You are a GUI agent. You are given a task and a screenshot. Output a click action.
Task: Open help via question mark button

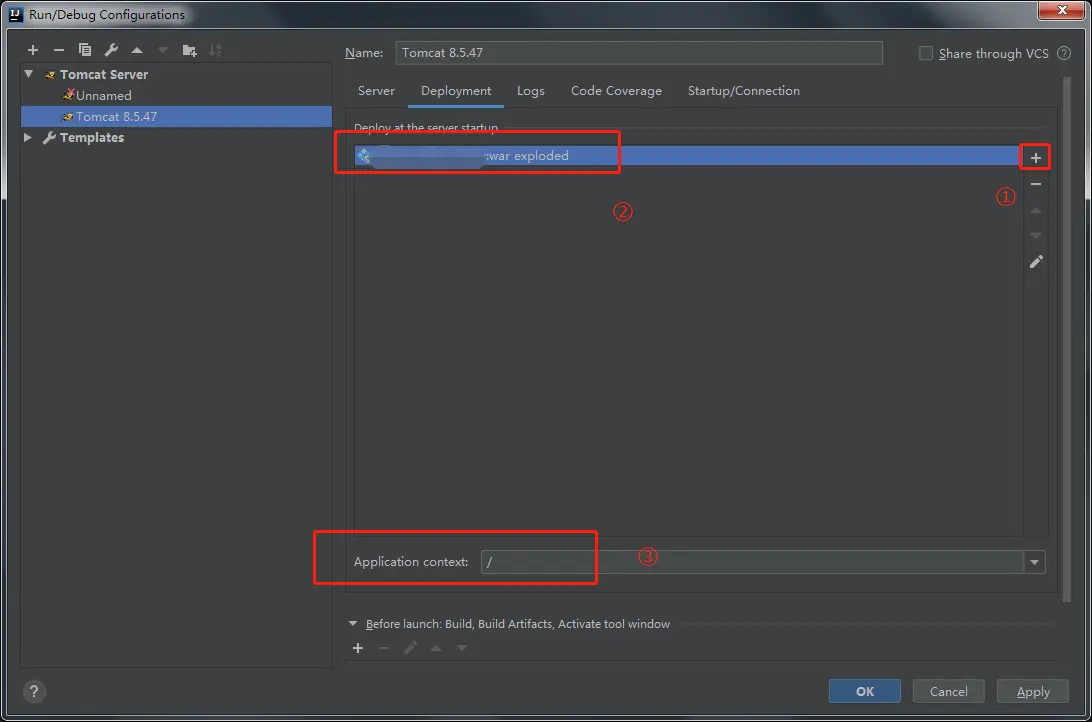click(34, 691)
